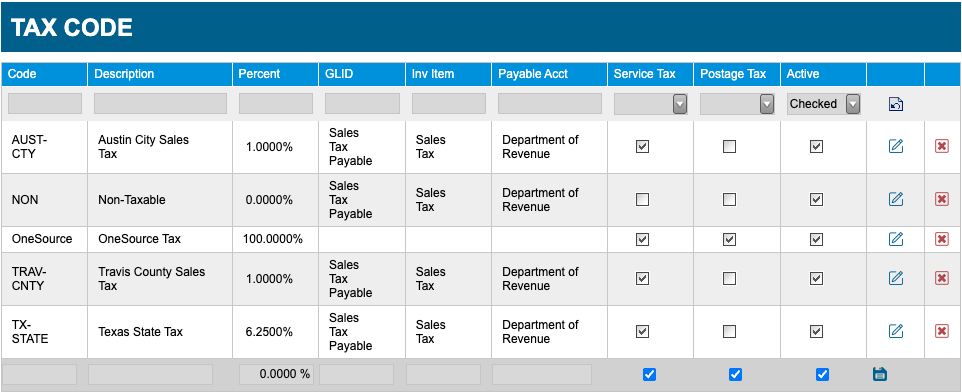Screen dimensions: 962x392
Task: Sort by the Code column header
Action: click(22, 74)
